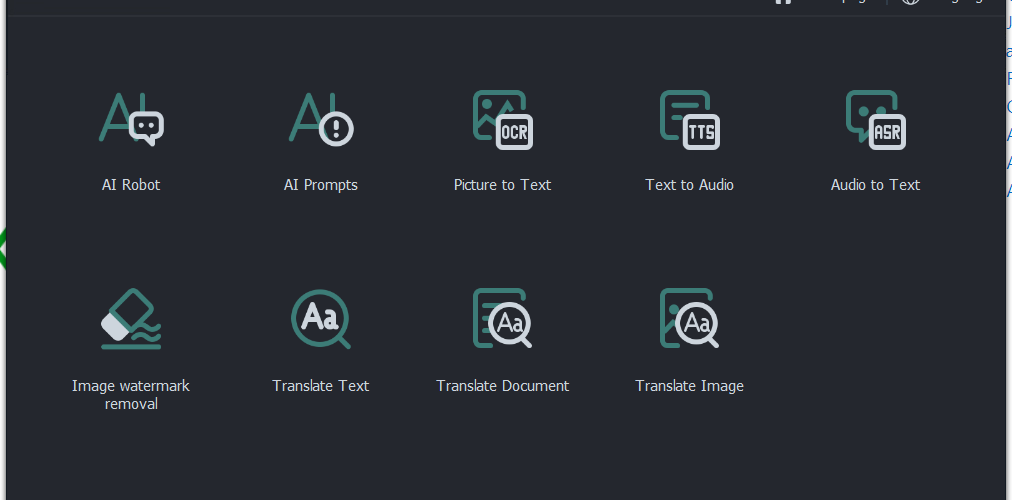Choose the Image watermark removal label
The width and height of the screenshot is (1012, 500).
[131, 395]
